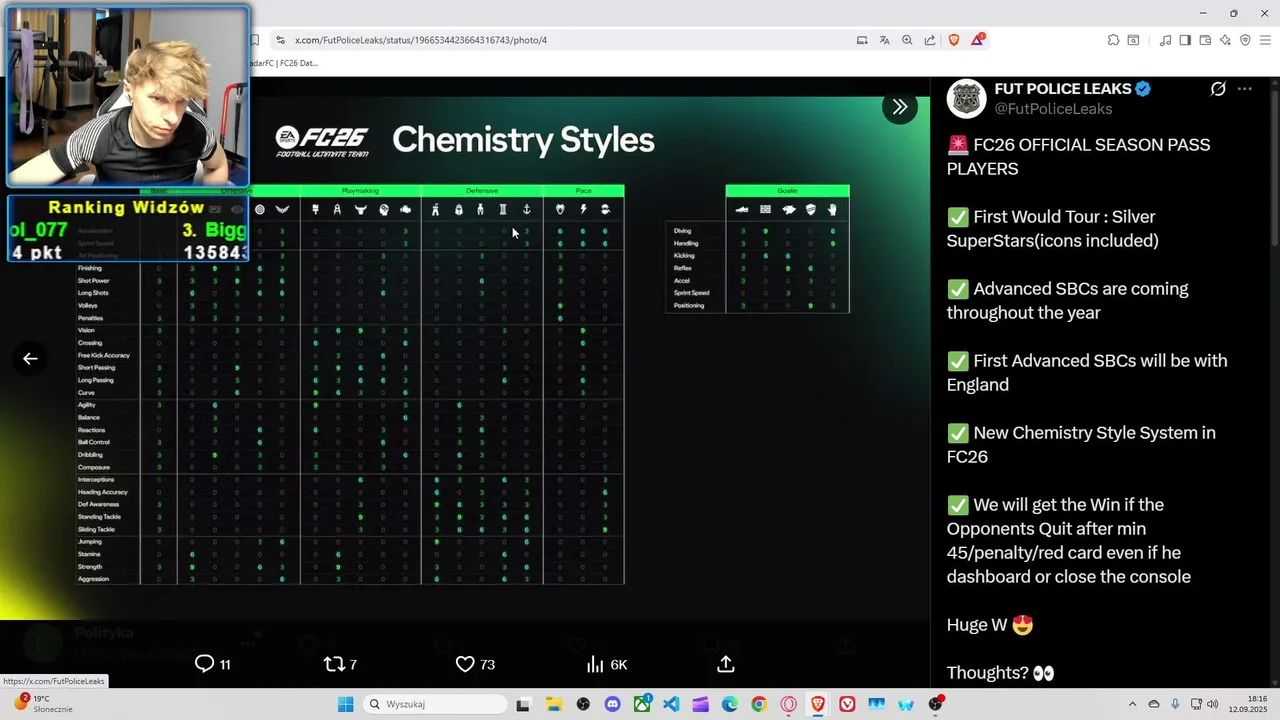Open FUT POLICE LEAKS profile avatar
The width and height of the screenshot is (1280, 720).
coord(967,99)
